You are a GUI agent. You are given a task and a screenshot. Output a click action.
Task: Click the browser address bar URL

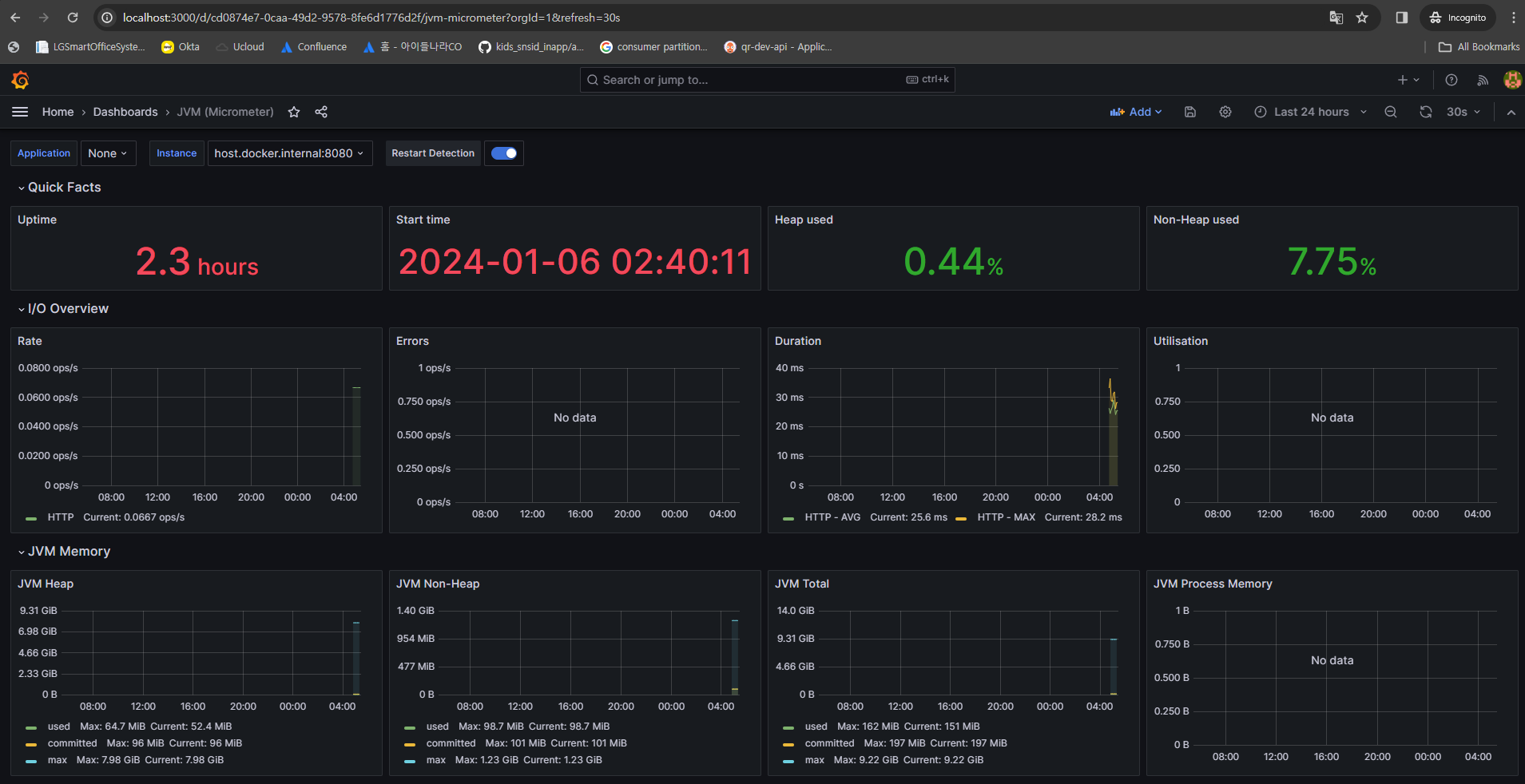371,18
